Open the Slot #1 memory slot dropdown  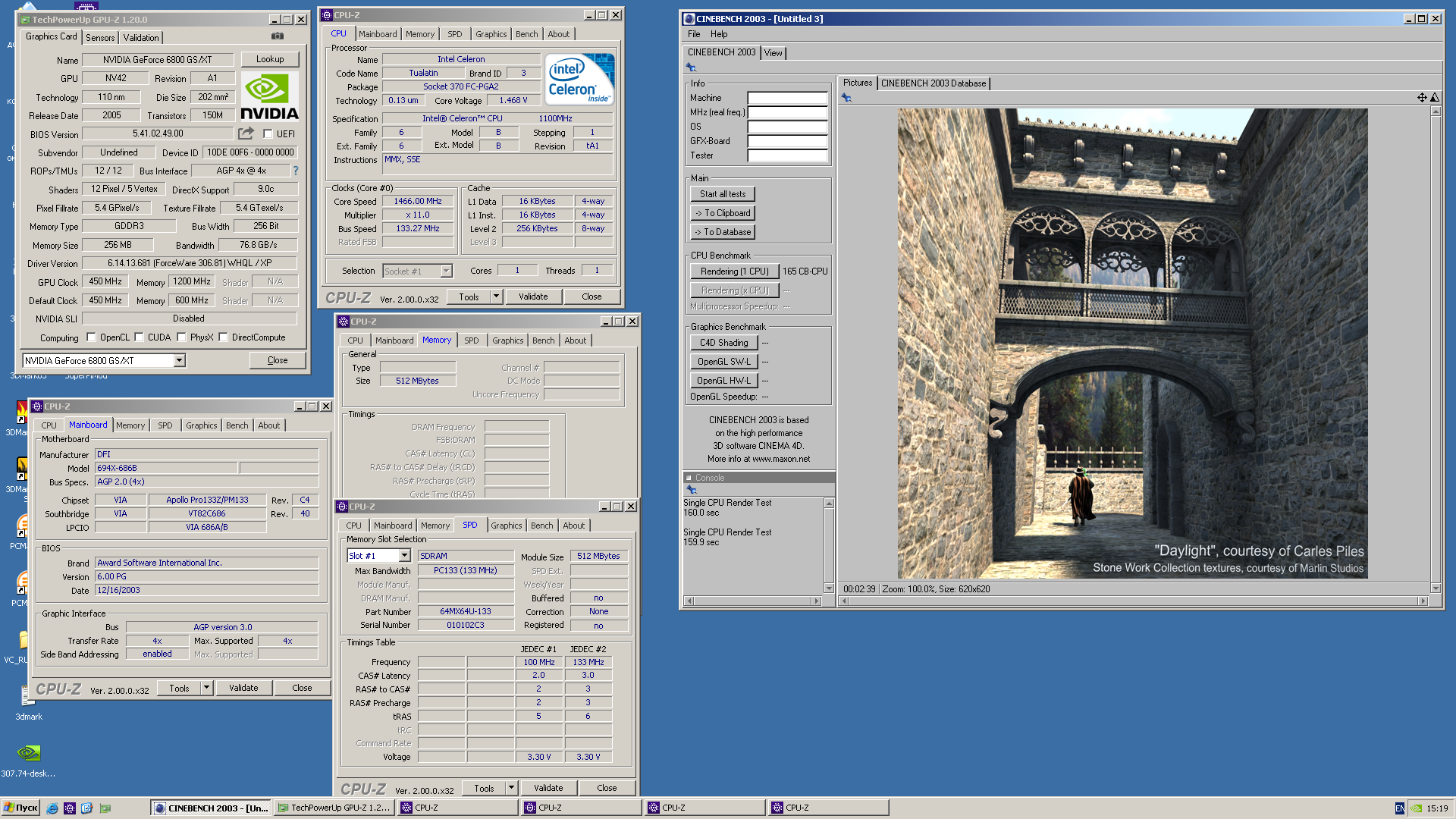[404, 556]
